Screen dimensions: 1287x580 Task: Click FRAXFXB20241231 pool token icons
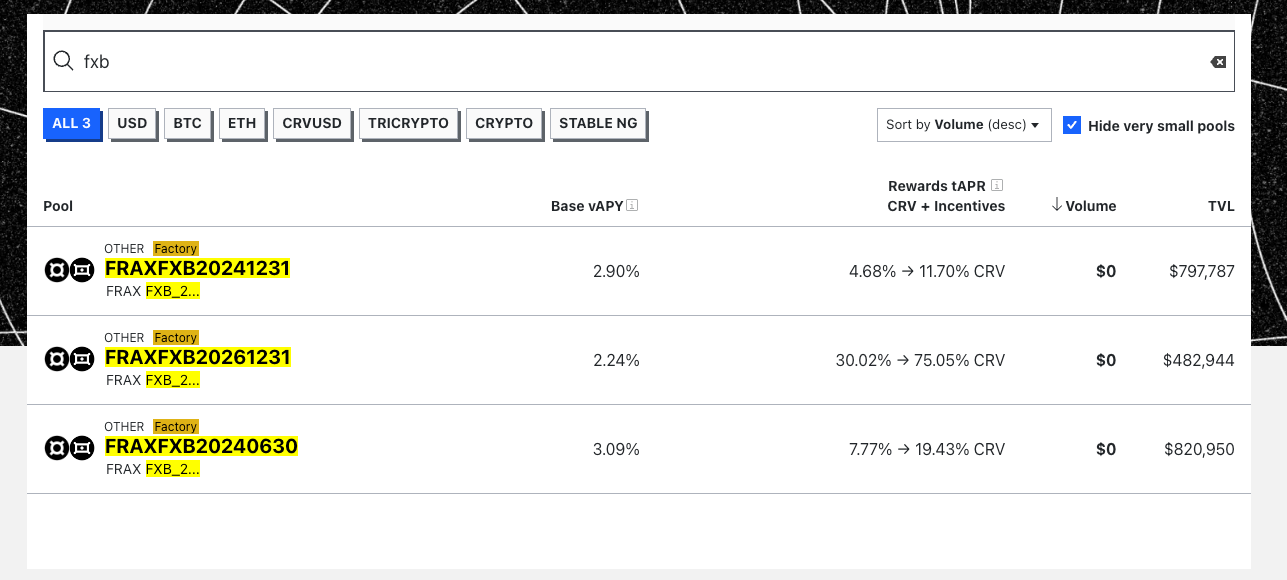pos(69,270)
